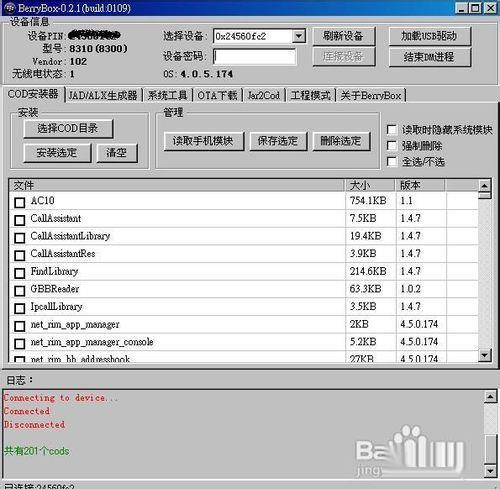Enable the 强制删除 checkbox
The height and width of the screenshot is (489, 500).
(392, 146)
